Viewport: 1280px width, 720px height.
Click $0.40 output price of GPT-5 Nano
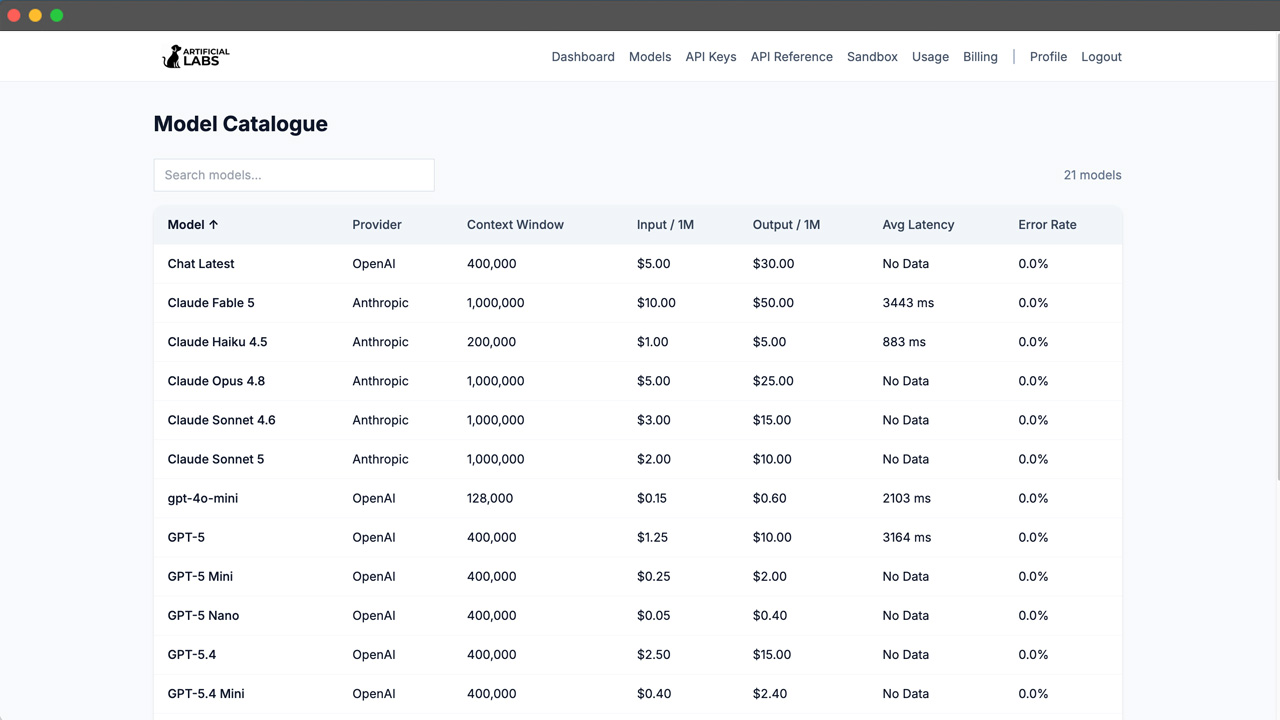(x=770, y=615)
